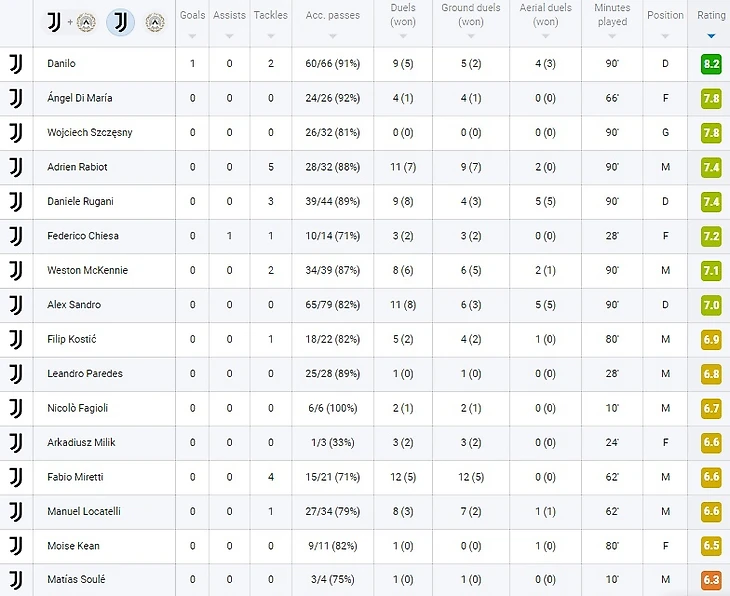Click Juventus crest beside Danilo
730x596 pixels.
(x=16, y=64)
